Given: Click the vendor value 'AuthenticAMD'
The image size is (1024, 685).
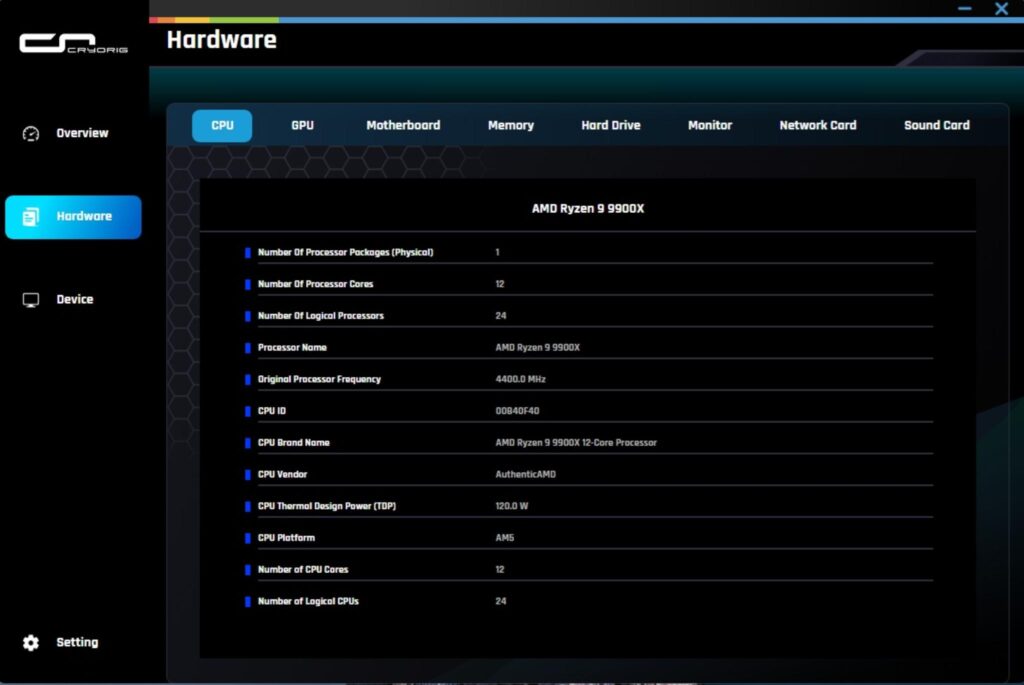Looking at the screenshot, I should (526, 475).
